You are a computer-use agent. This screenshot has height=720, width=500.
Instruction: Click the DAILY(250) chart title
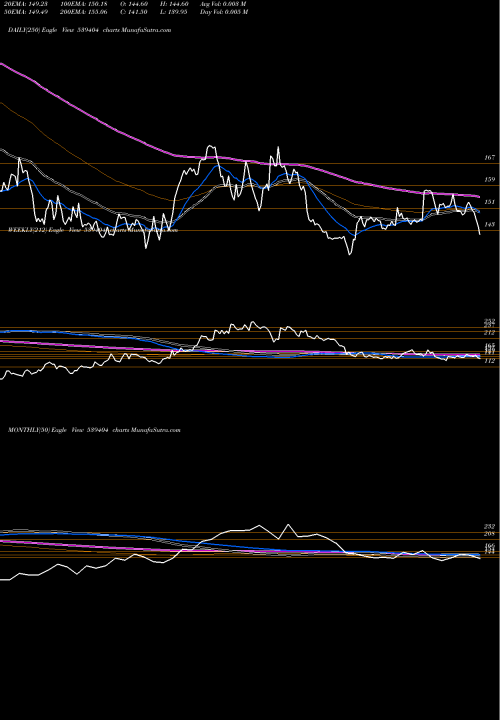[x=90, y=30]
